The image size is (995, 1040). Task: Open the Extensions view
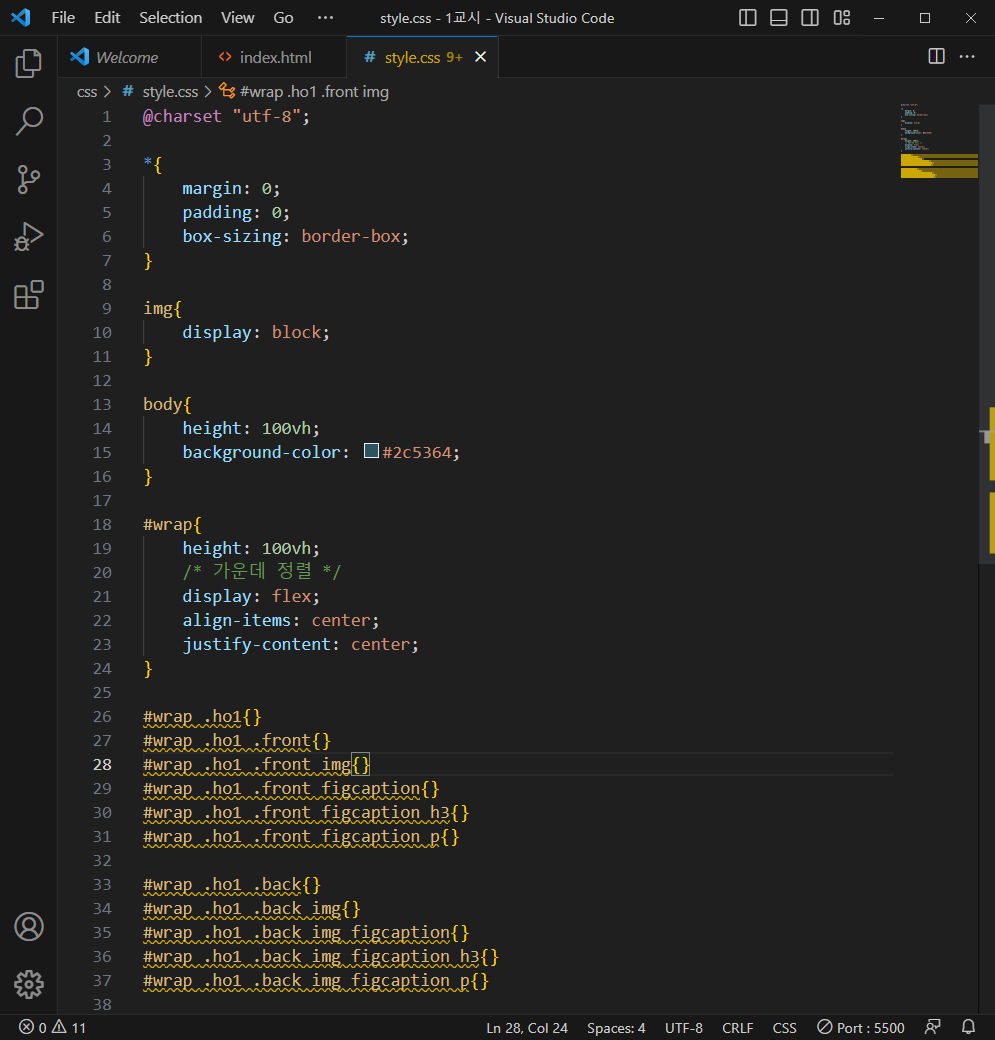(x=29, y=295)
